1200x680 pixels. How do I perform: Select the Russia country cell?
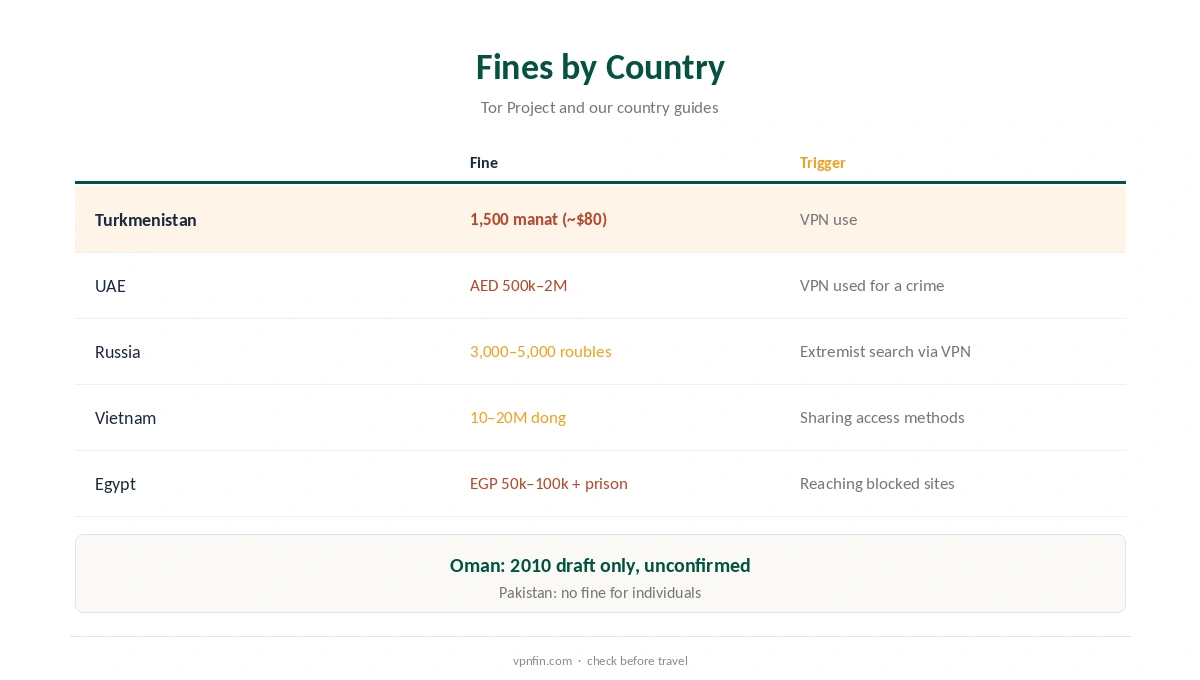pyautogui.click(x=118, y=352)
